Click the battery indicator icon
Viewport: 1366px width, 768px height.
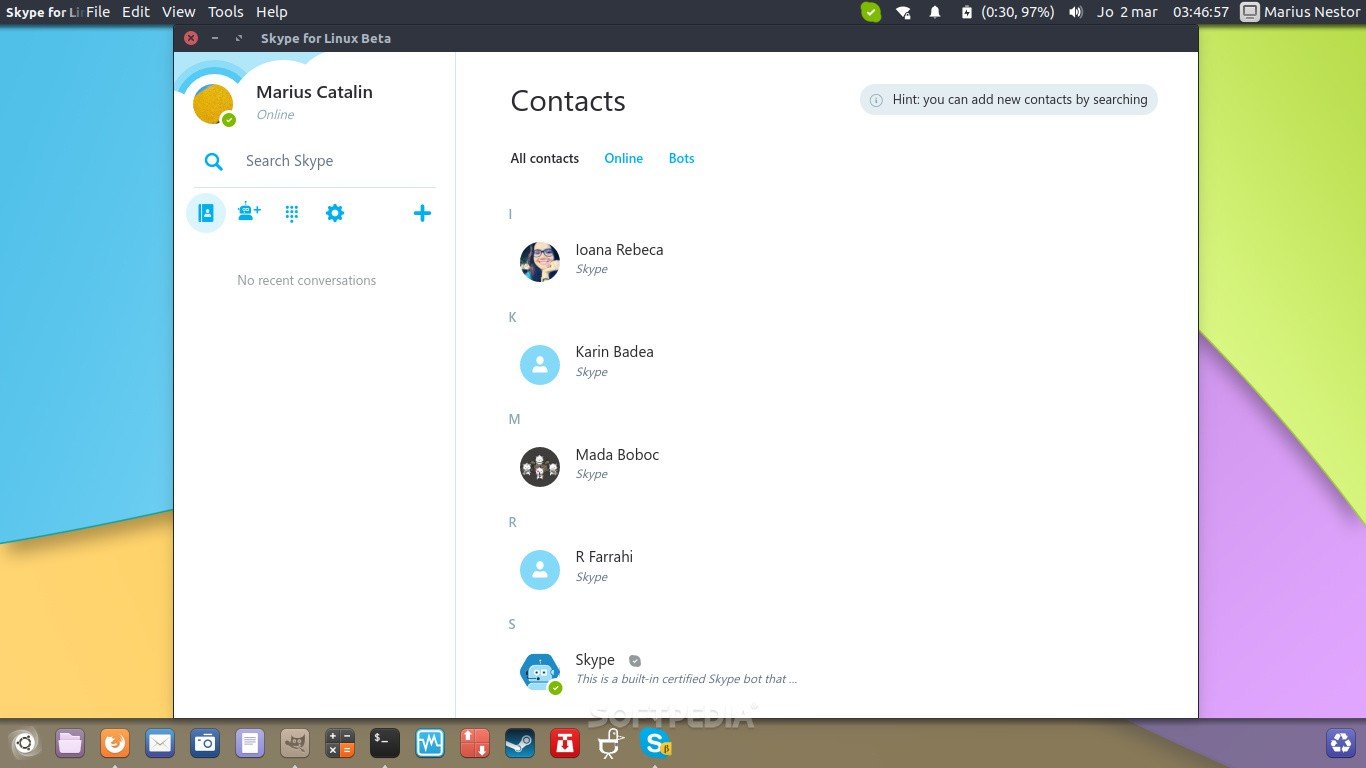(x=966, y=12)
